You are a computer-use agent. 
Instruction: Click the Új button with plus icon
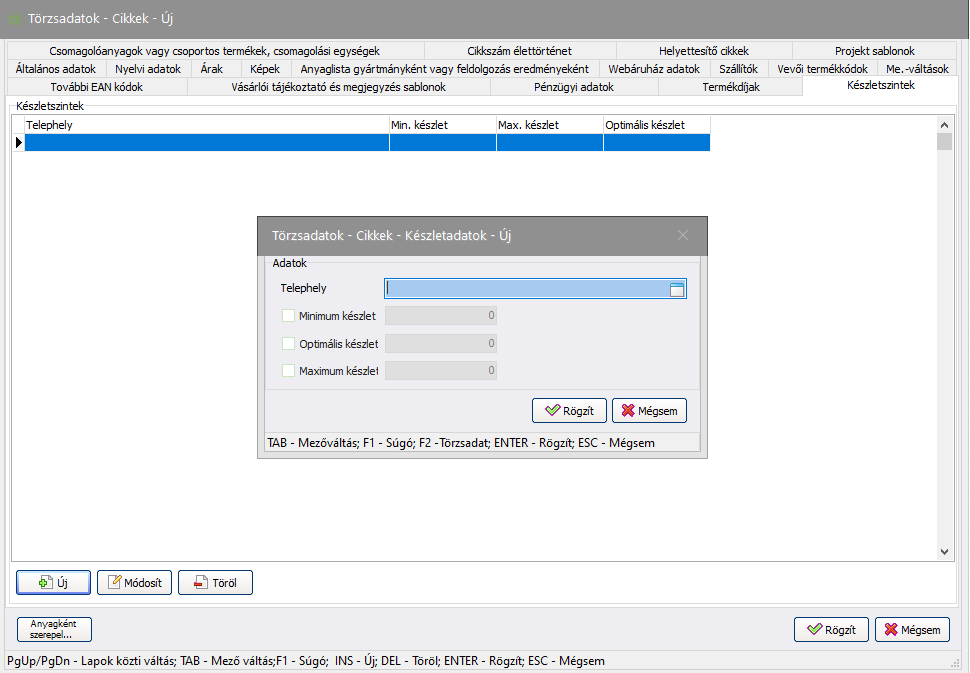coord(53,583)
